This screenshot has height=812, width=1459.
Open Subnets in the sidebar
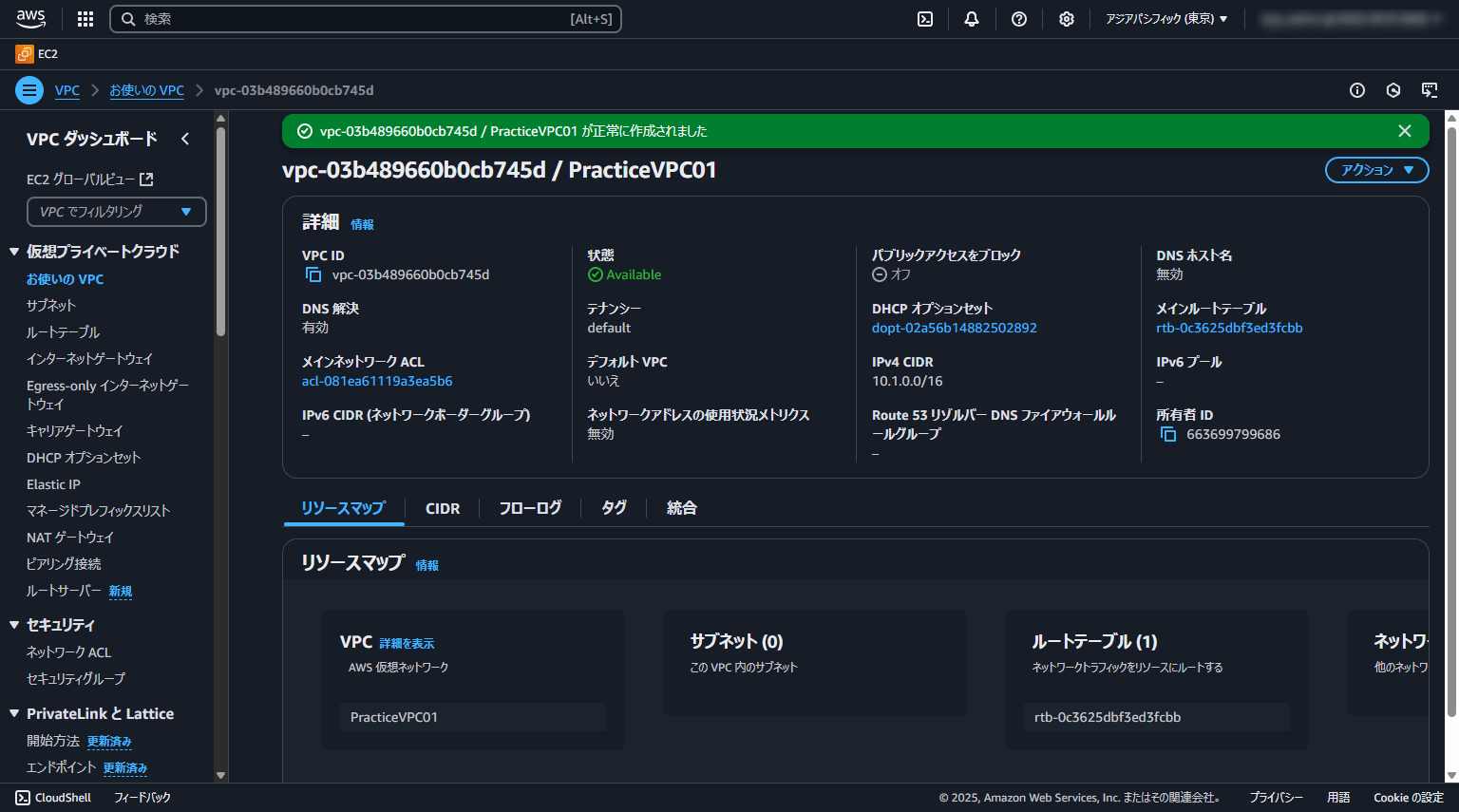point(50,306)
